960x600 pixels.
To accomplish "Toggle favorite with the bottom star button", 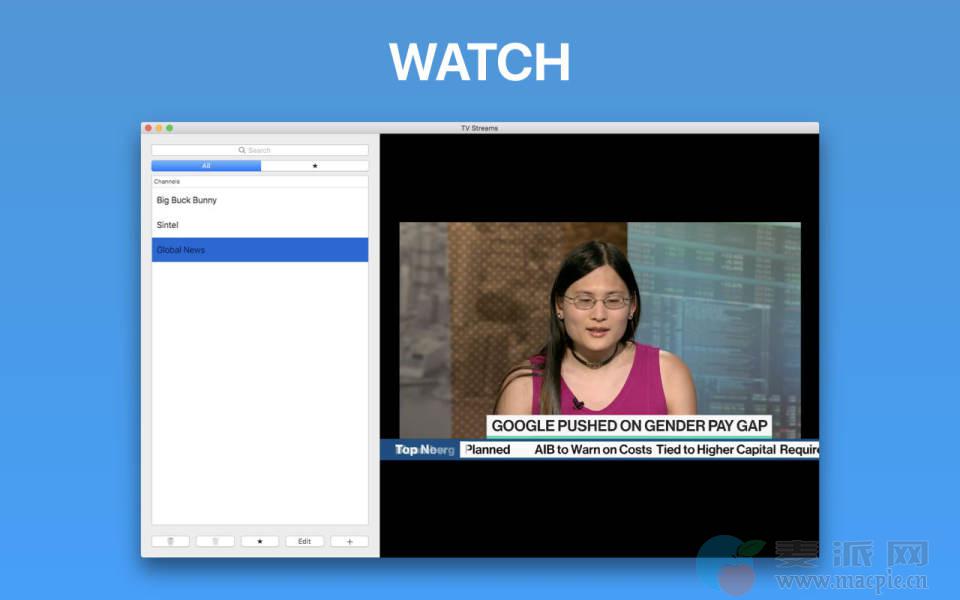I will pos(260,541).
